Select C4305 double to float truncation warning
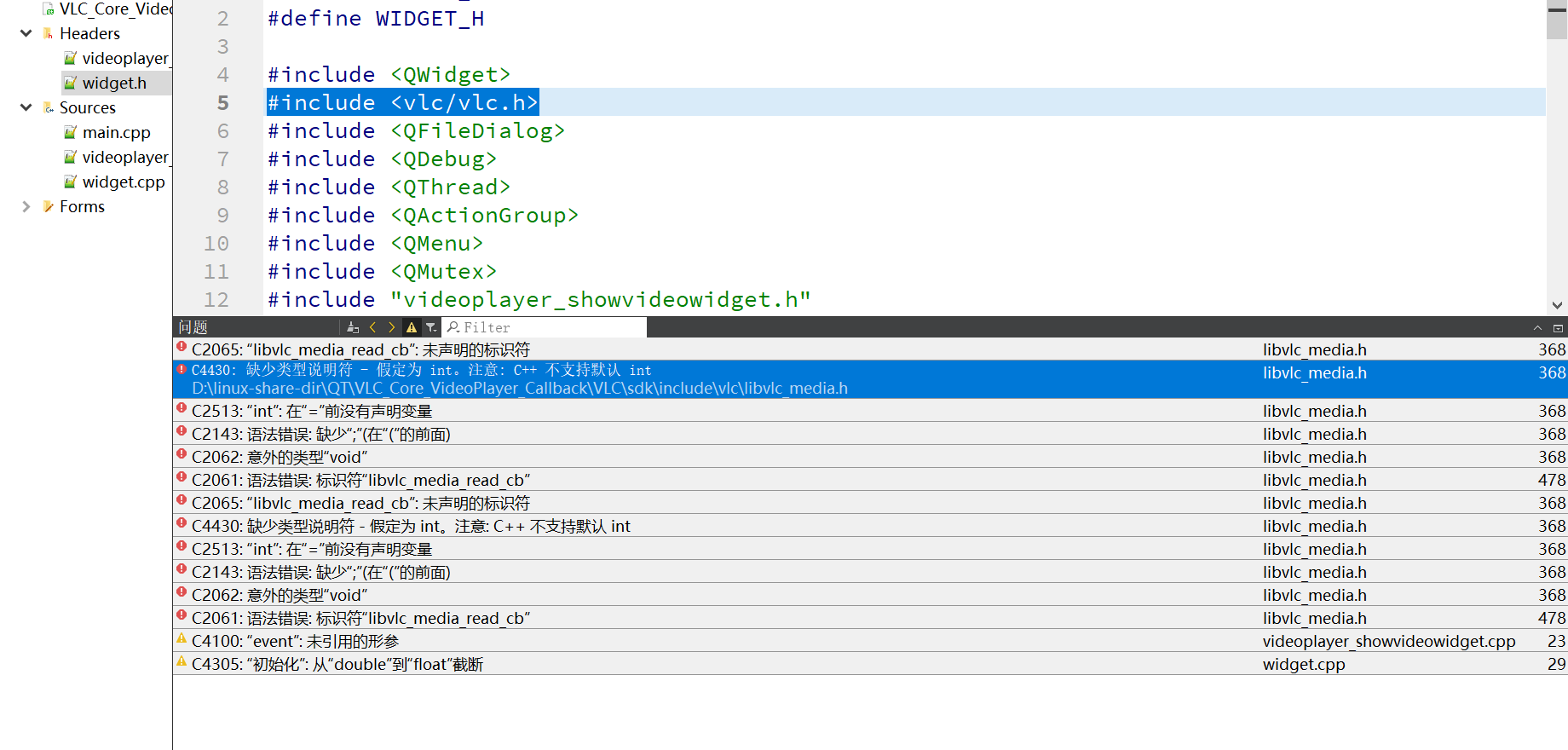This screenshot has width=1568, height=750. (870, 664)
